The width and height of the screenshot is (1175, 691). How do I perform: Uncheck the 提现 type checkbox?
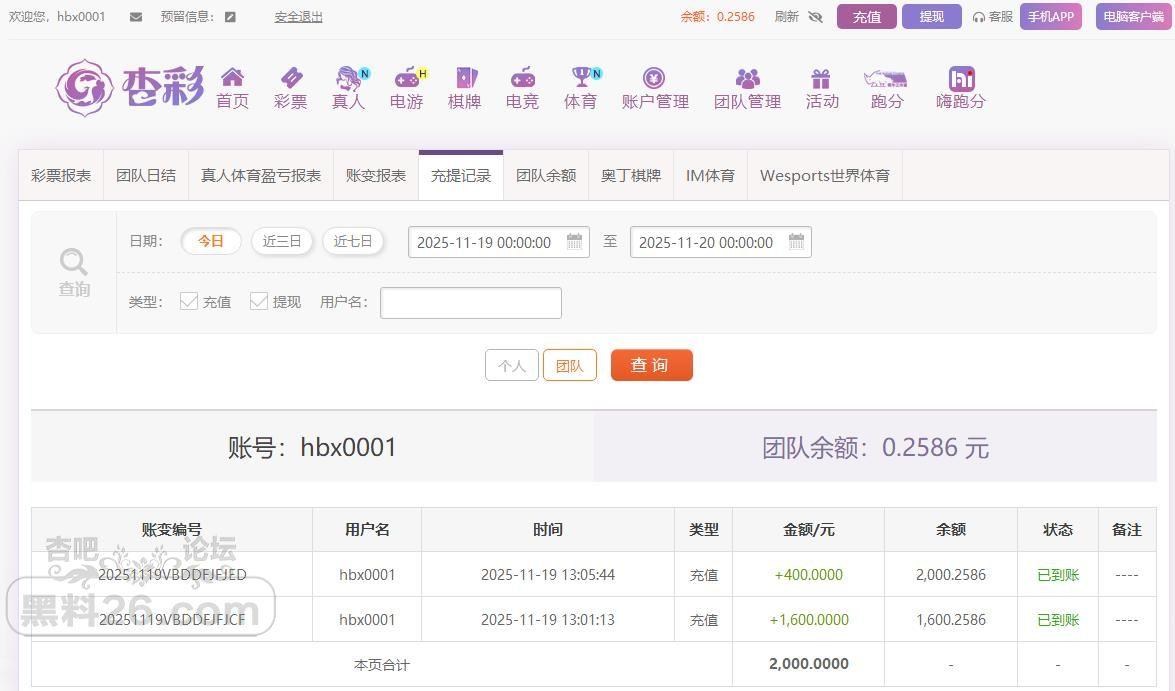click(x=259, y=301)
